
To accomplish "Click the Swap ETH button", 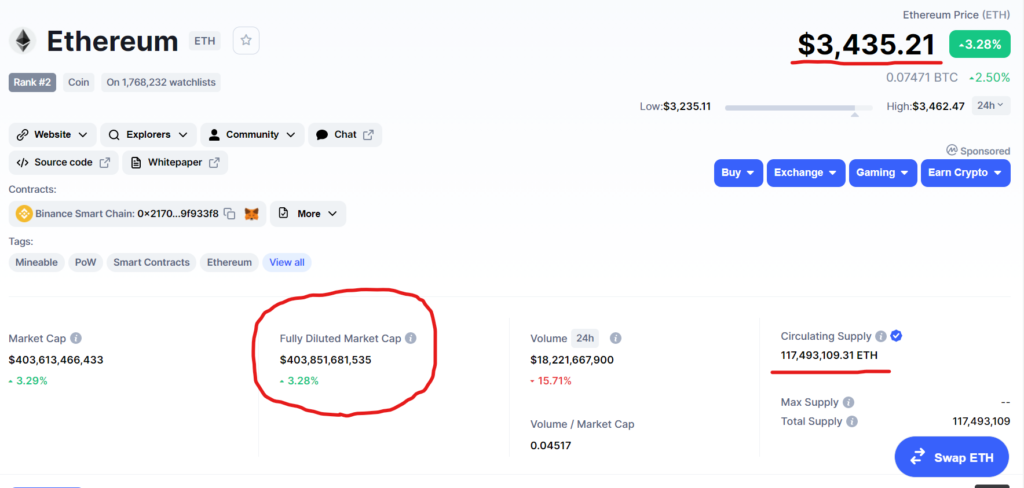I will [x=952, y=457].
